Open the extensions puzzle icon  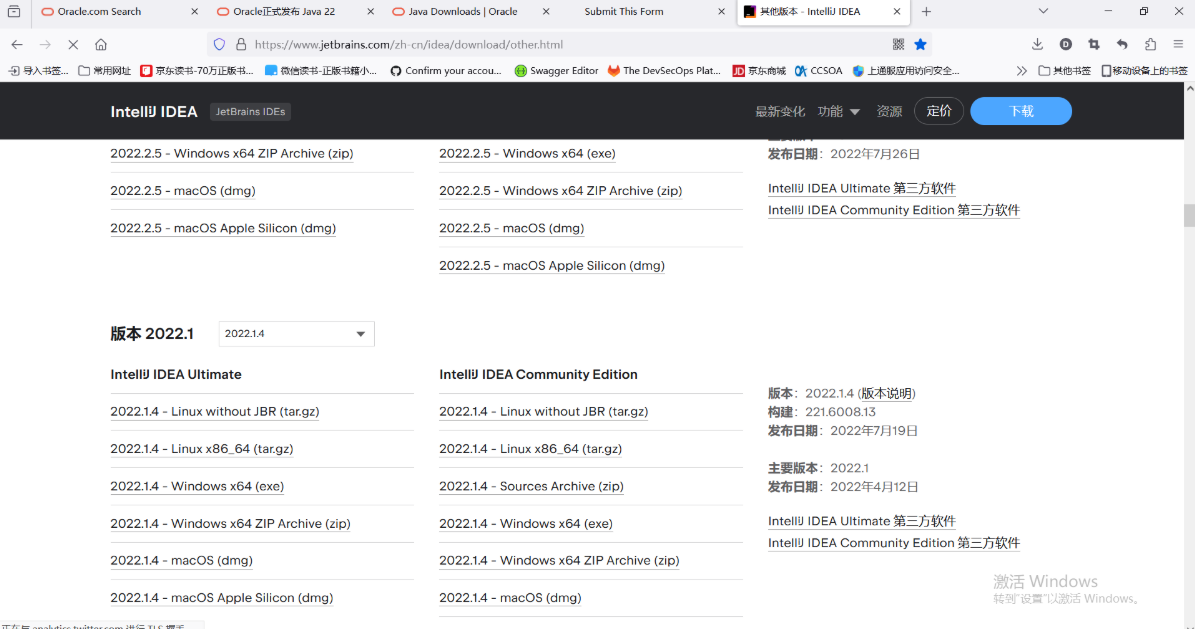coord(1150,44)
